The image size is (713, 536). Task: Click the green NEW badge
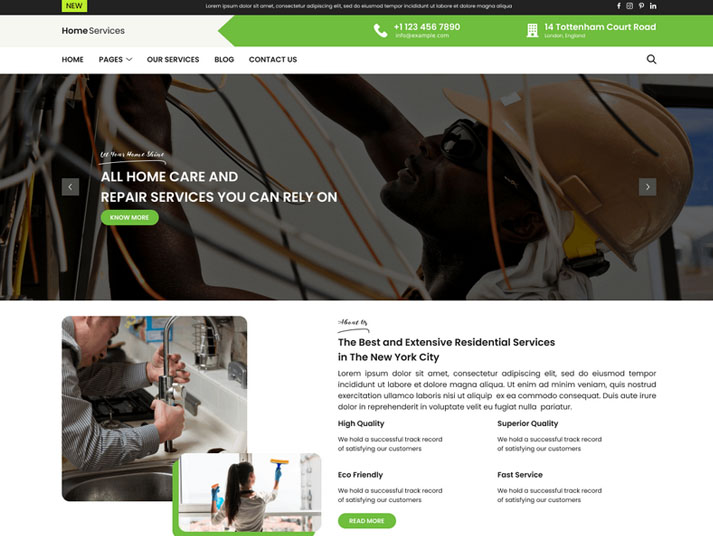[74, 6]
